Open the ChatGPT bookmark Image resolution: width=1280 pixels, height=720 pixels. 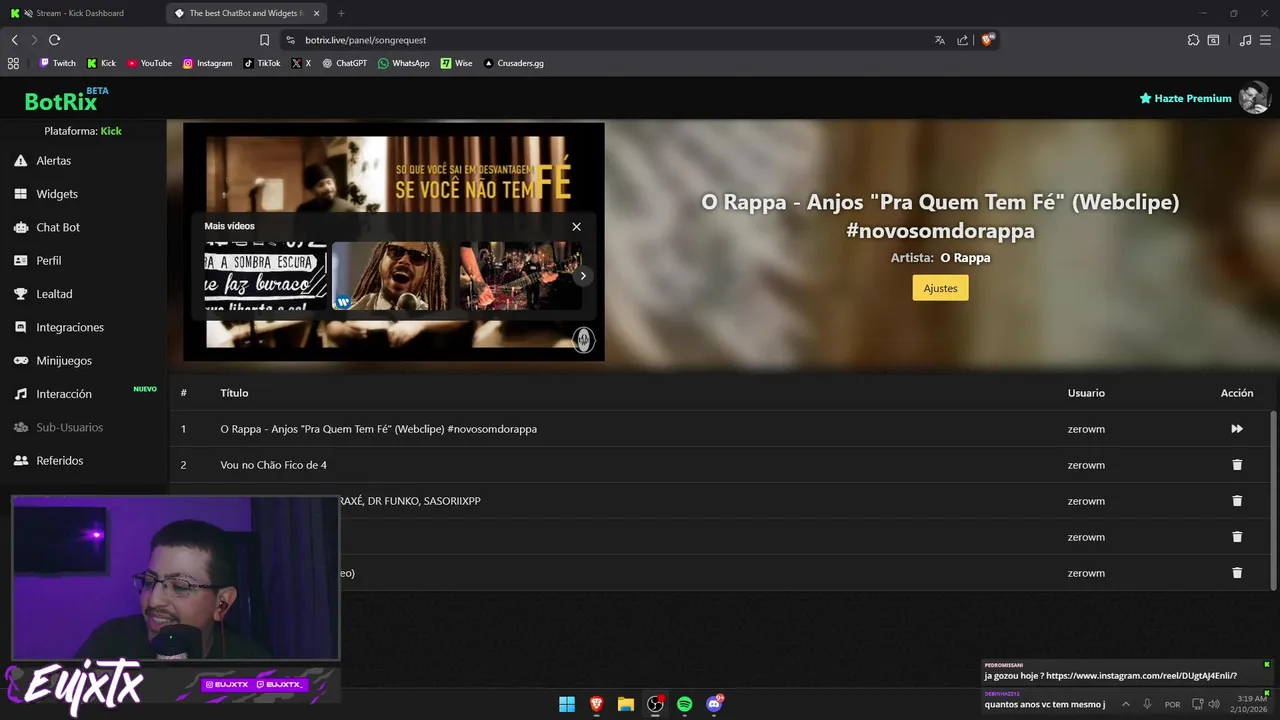click(x=344, y=63)
